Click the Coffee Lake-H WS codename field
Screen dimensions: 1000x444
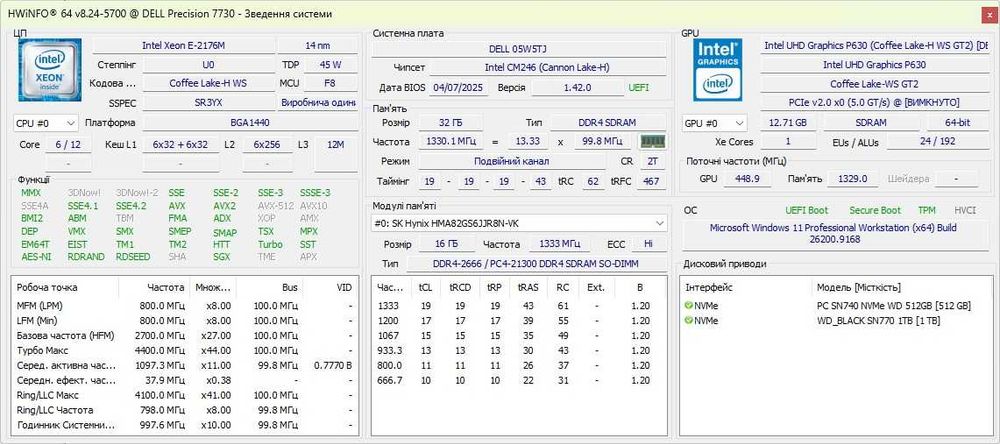[208, 83]
